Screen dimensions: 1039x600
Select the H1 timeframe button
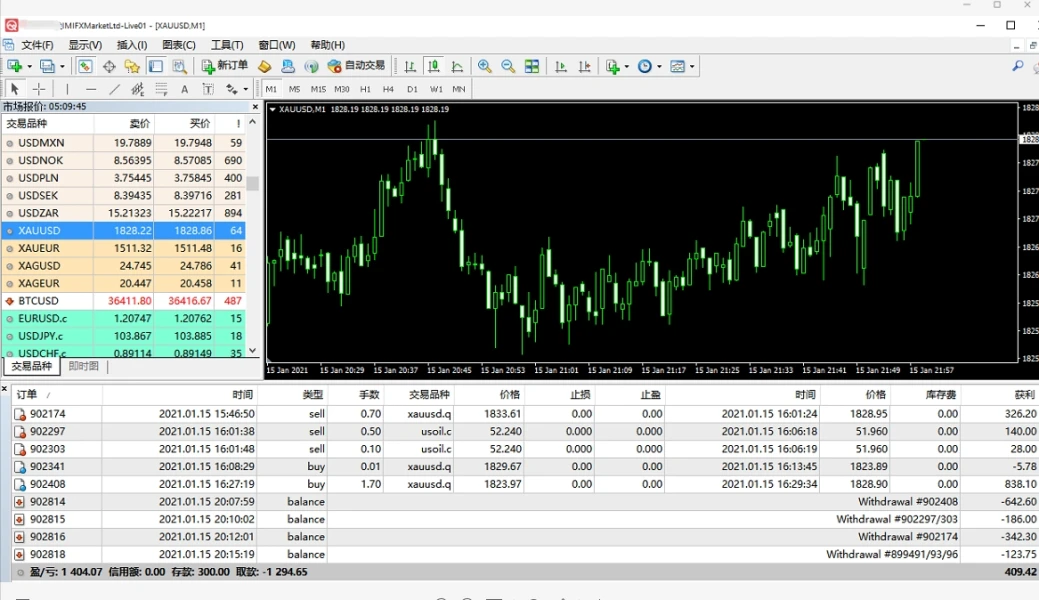click(365, 89)
